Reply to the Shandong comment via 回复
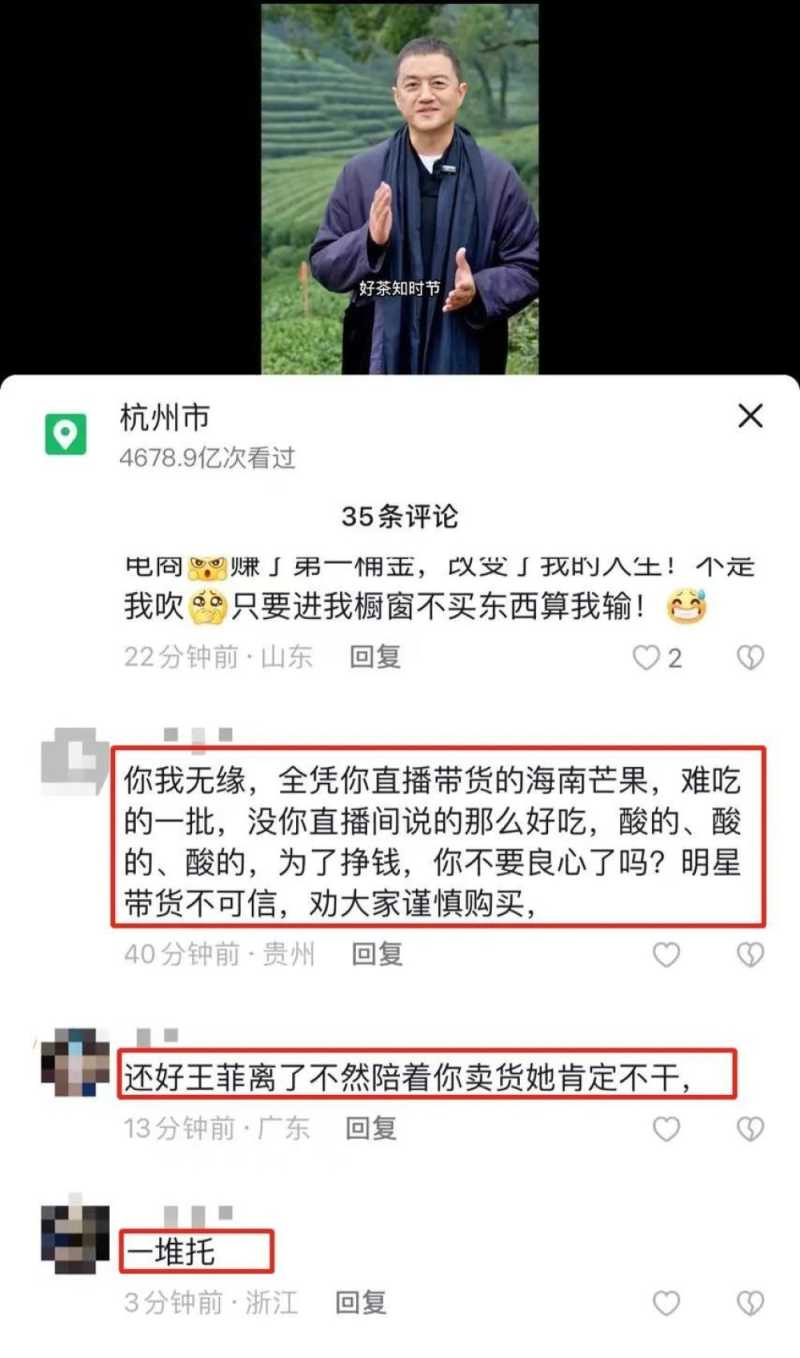The width and height of the screenshot is (800, 1358). (x=375, y=656)
